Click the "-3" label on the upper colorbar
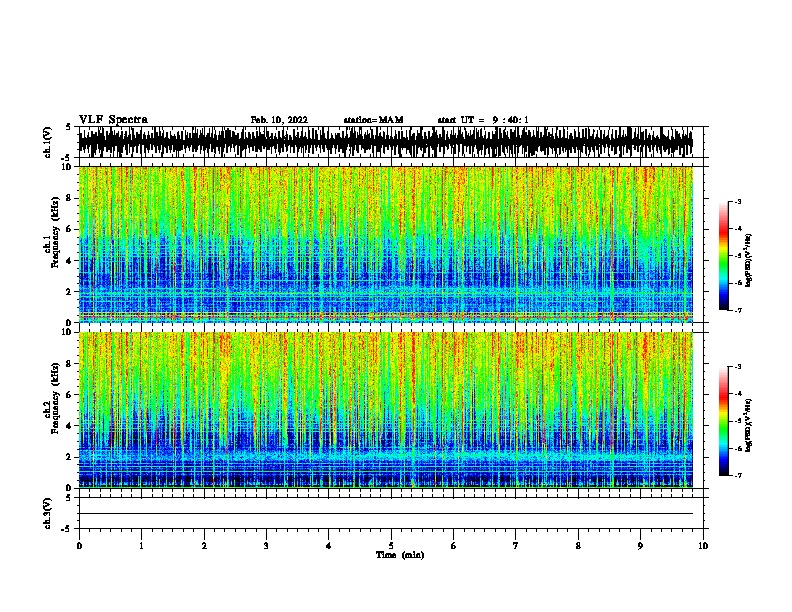The height and width of the screenshot is (612, 792). [x=737, y=201]
